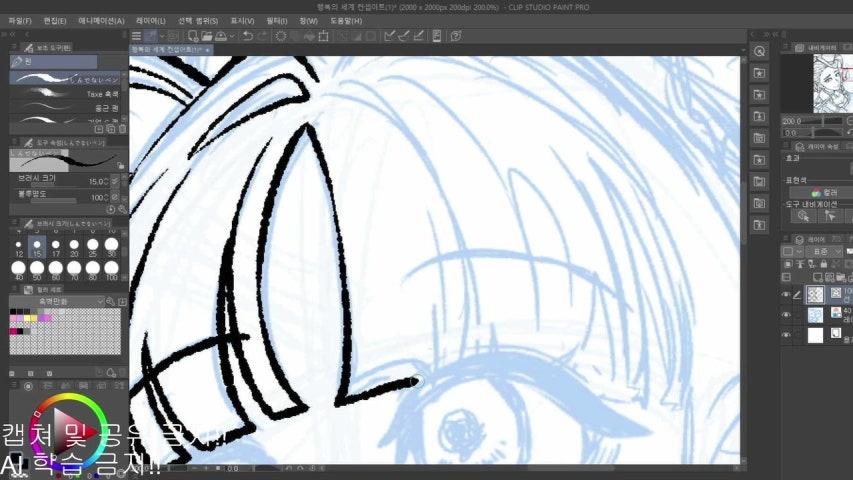Click the new document icon in command bar
The width and height of the screenshot is (853, 480).
pyautogui.click(x=193, y=36)
